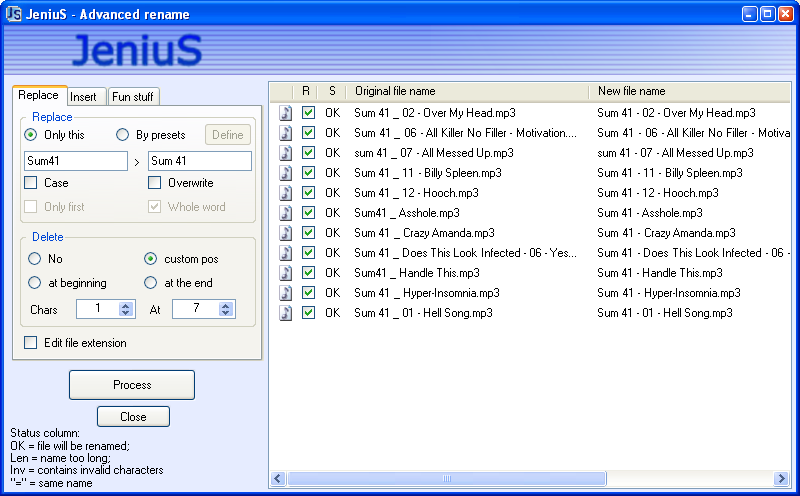Choose the No delete option
The width and height of the screenshot is (800, 496).
34,259
